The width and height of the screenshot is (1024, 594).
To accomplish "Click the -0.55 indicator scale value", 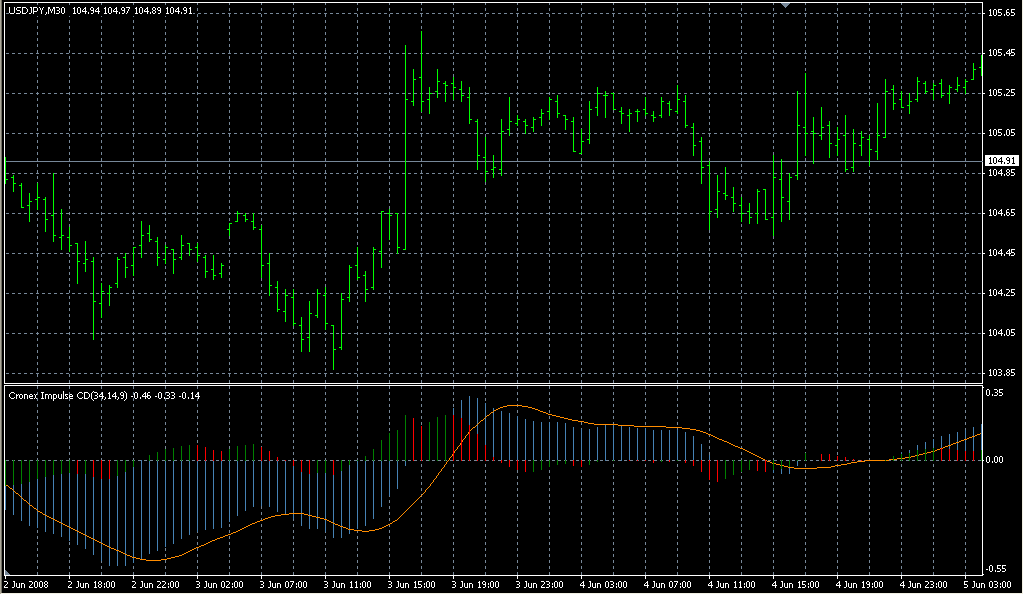I will coord(996,567).
